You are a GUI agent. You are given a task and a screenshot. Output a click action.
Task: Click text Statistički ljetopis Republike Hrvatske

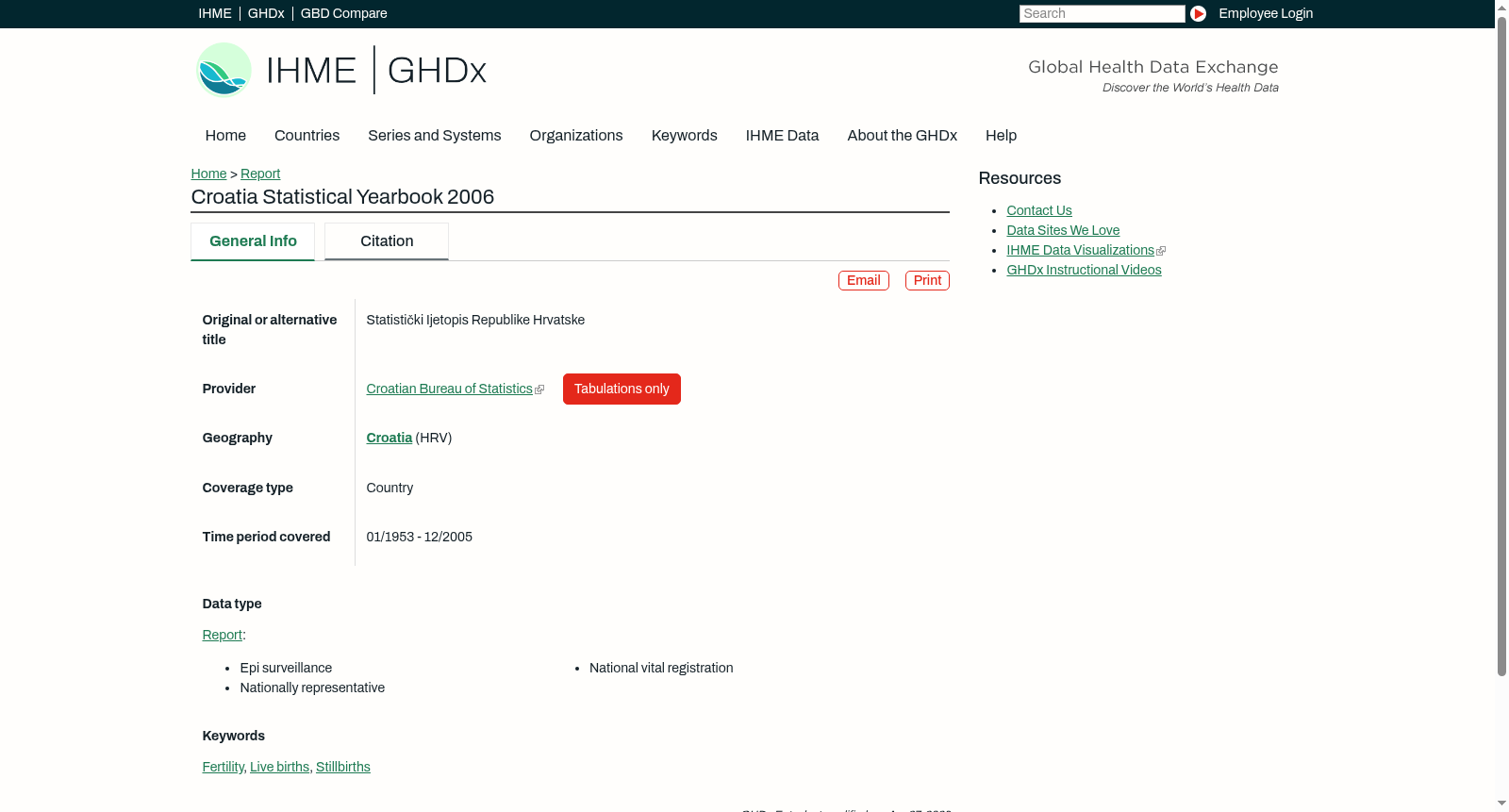click(x=475, y=320)
